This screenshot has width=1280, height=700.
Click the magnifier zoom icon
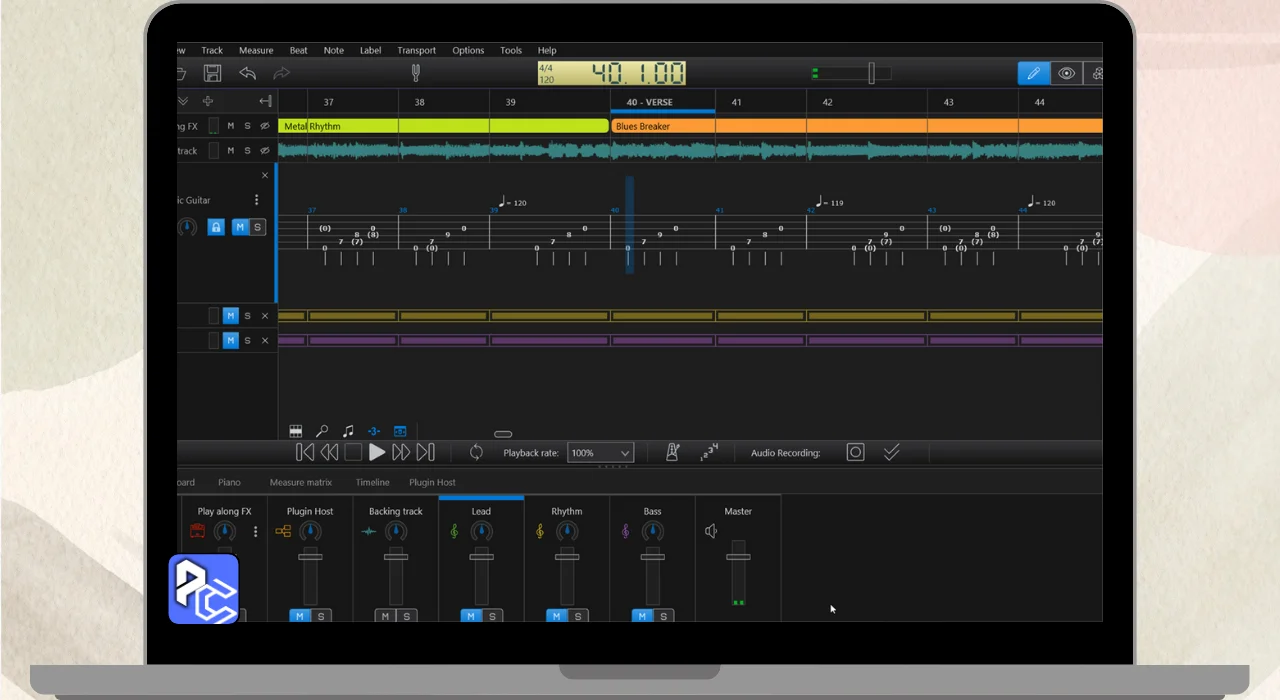pos(322,431)
